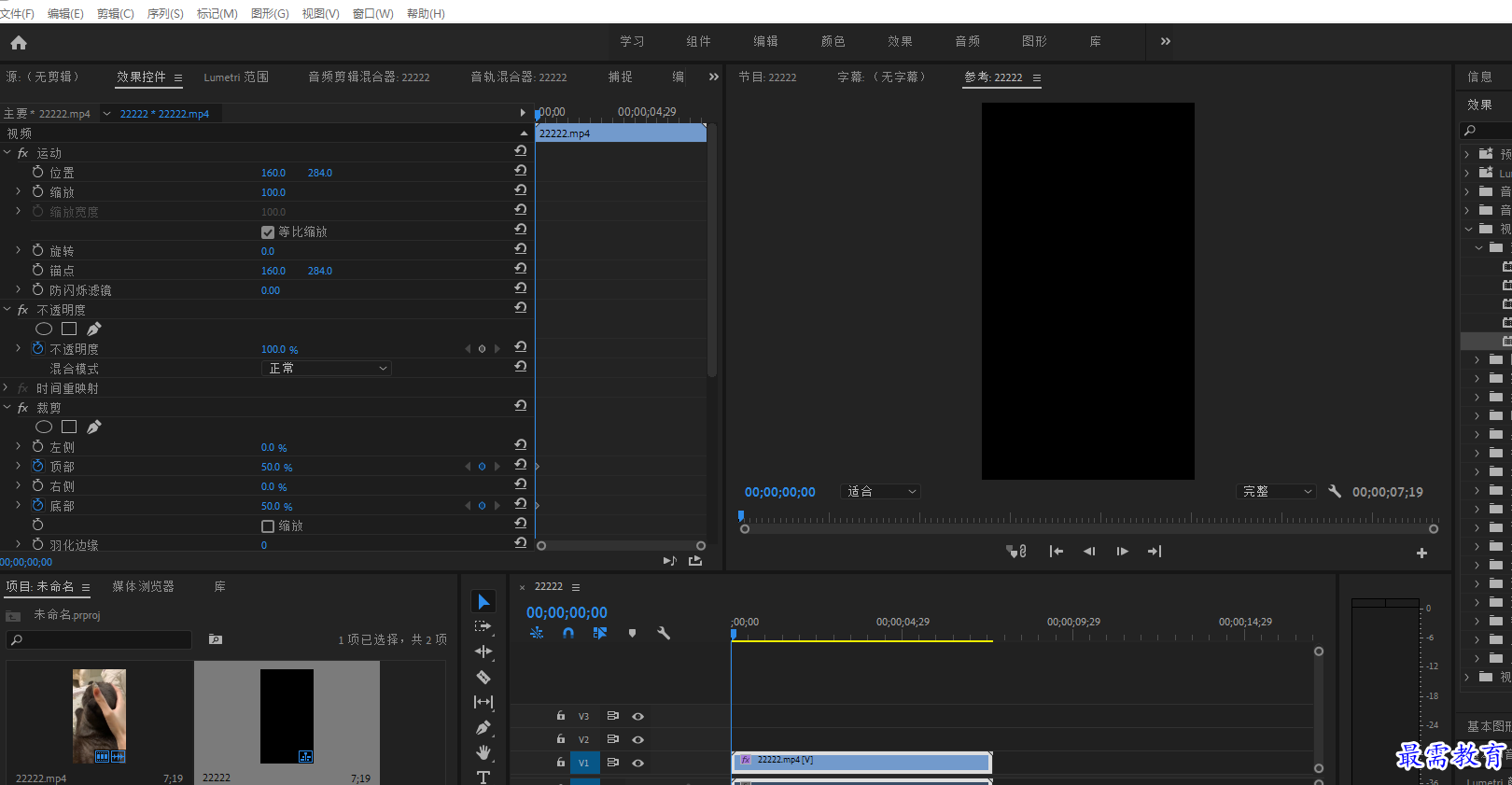Add keyframe for Top crop
Viewport: 1512px width, 785px height.
482,467
